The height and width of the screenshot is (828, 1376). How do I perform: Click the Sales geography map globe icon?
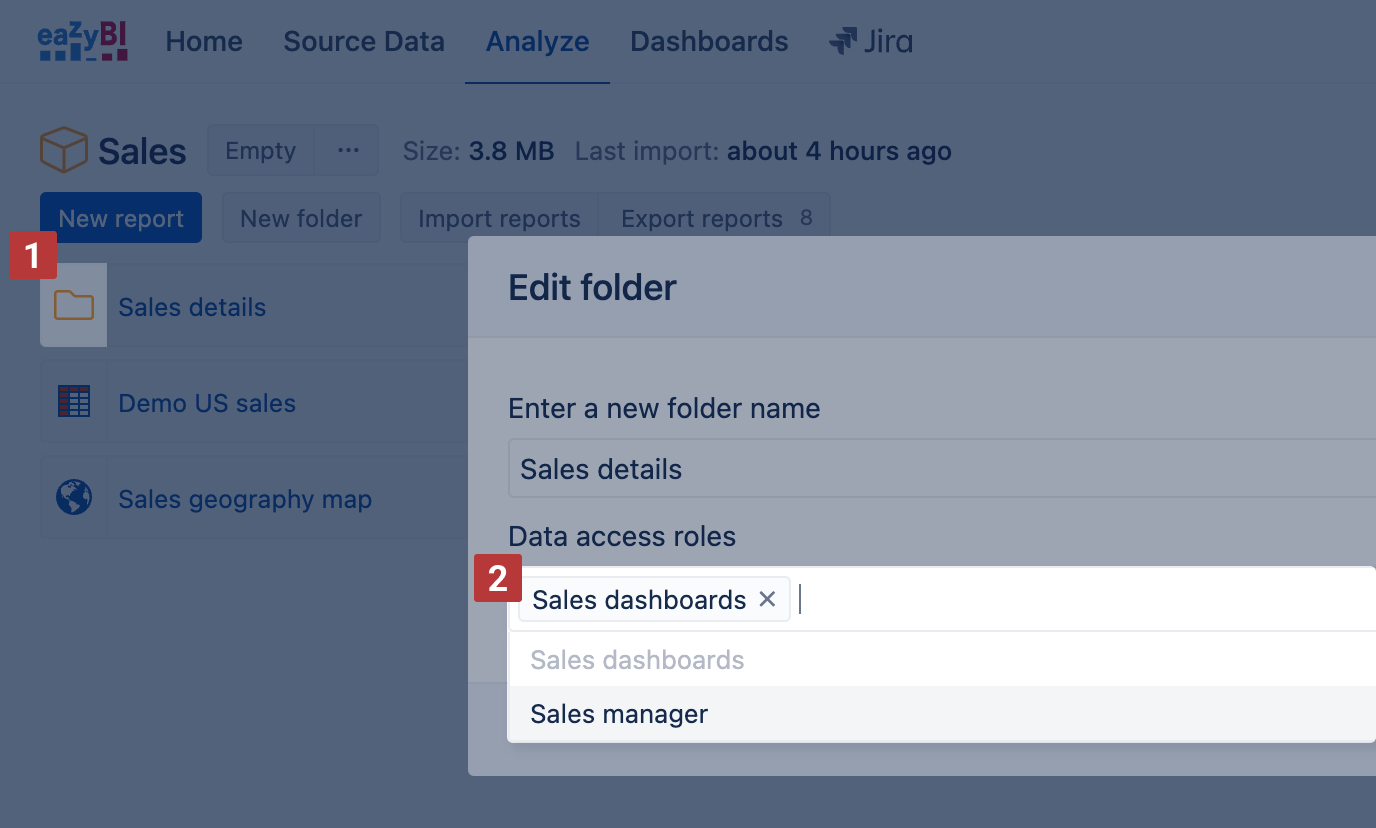(x=74, y=498)
